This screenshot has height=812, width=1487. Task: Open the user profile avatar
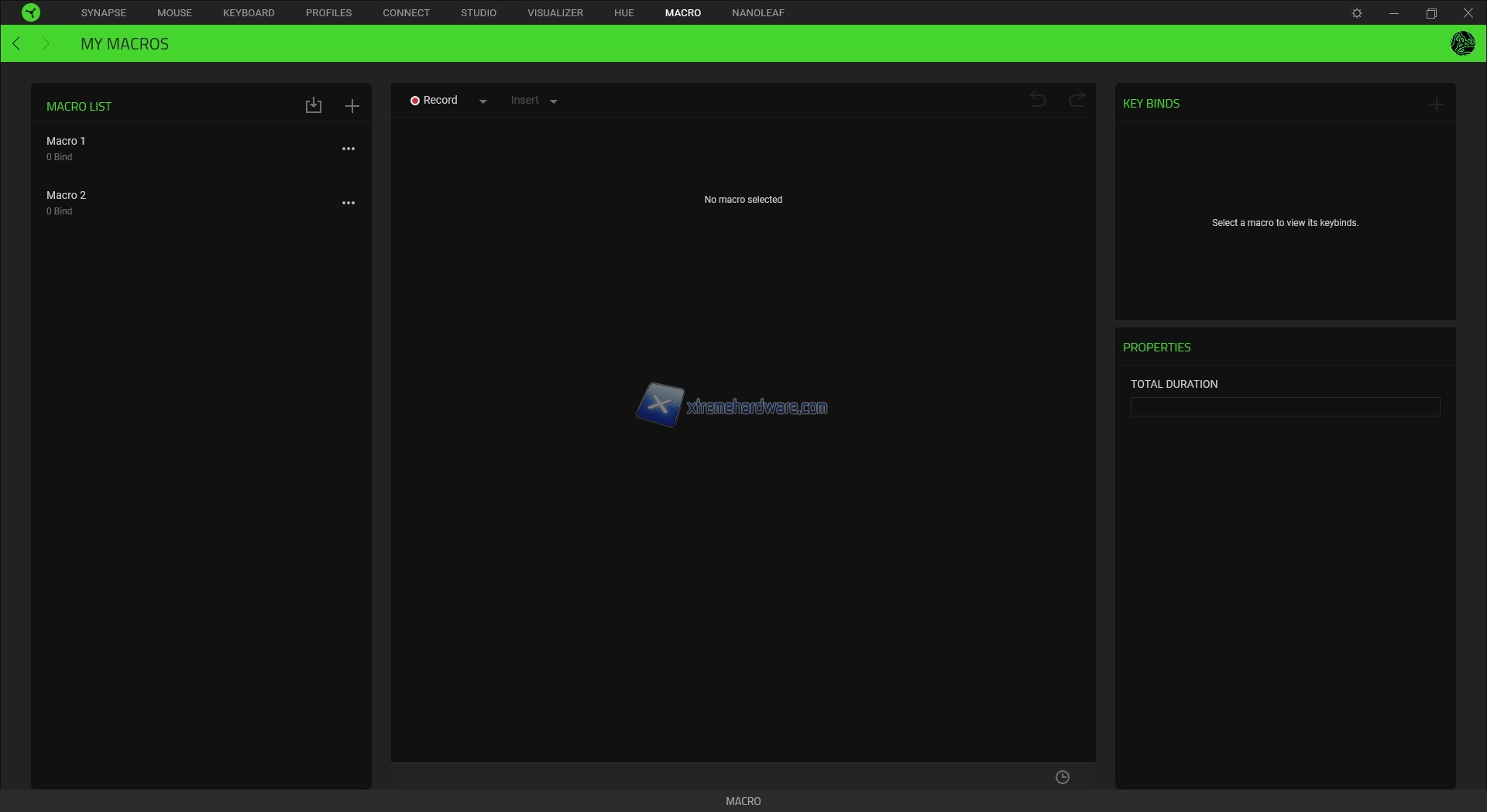point(1462,43)
